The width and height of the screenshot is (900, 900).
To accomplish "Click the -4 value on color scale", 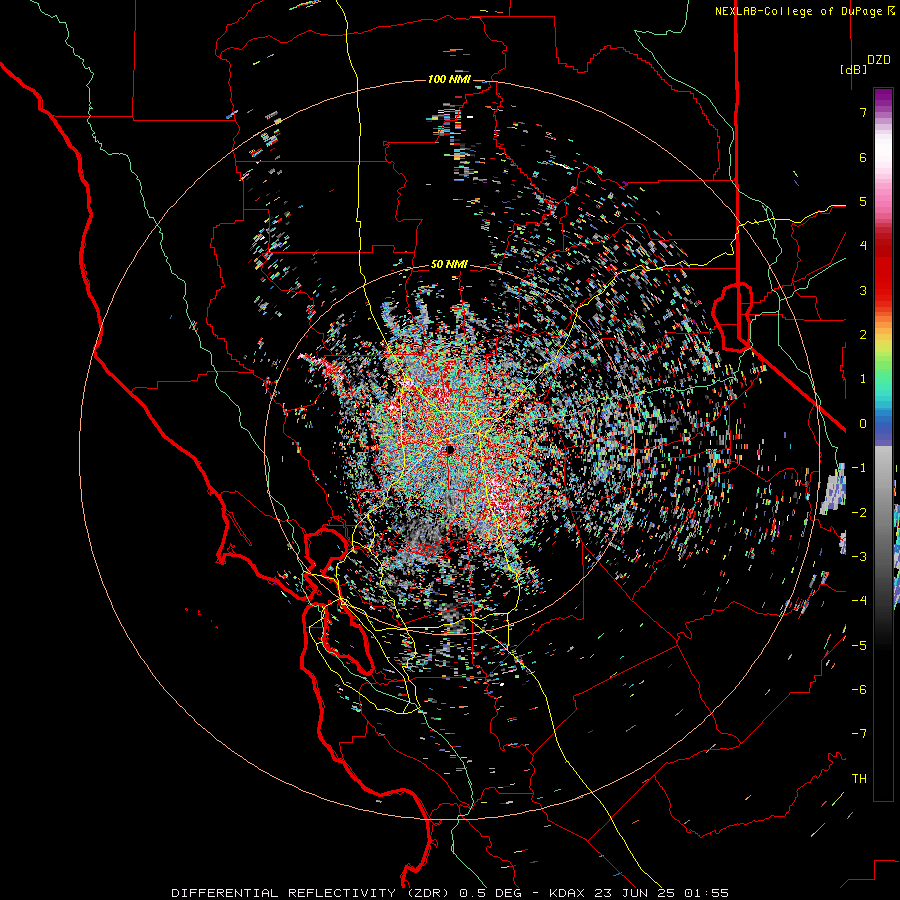I will (x=859, y=601).
